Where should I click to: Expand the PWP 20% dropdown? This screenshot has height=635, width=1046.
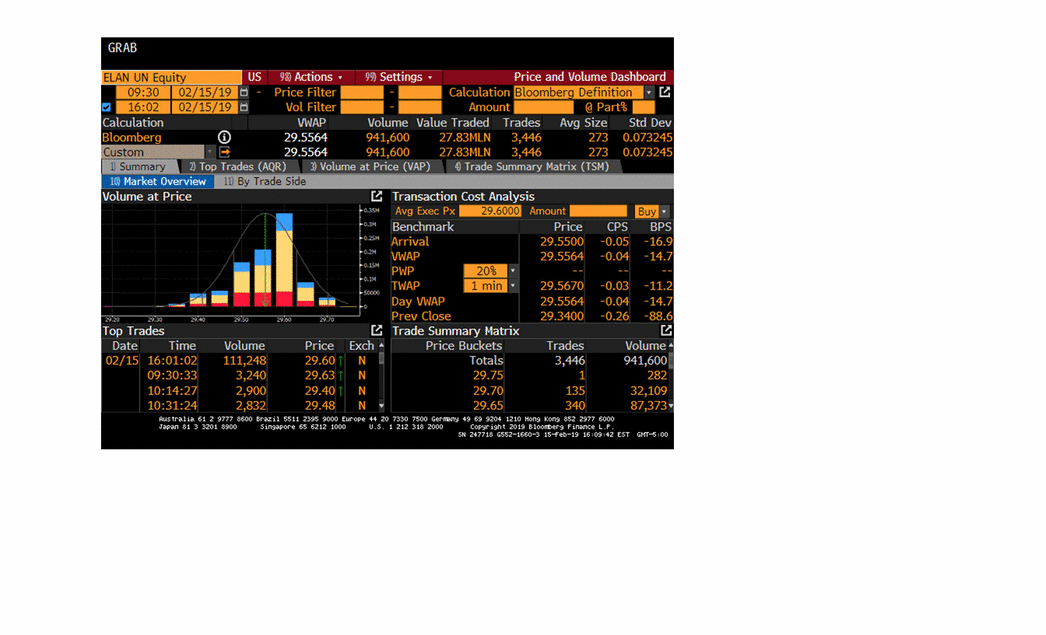(x=513, y=271)
